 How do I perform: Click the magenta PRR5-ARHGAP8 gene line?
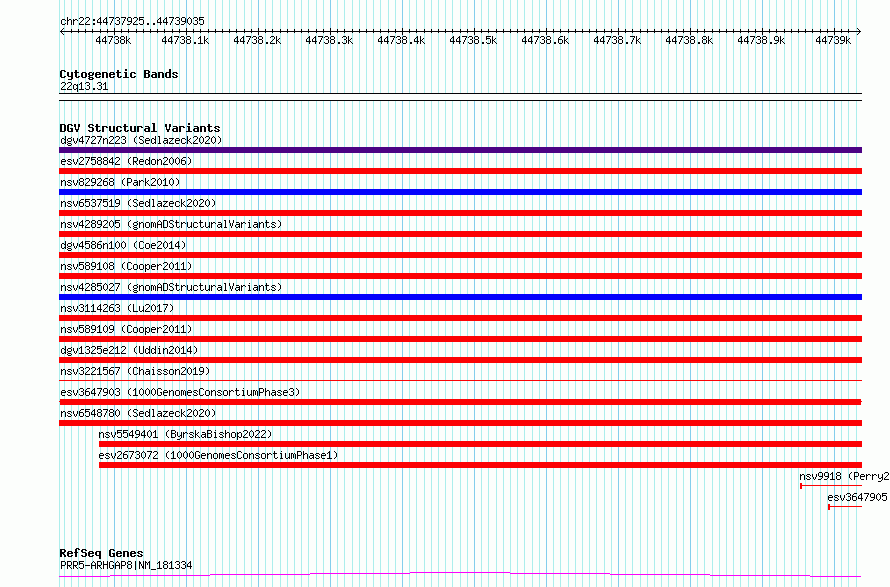tap(460, 575)
